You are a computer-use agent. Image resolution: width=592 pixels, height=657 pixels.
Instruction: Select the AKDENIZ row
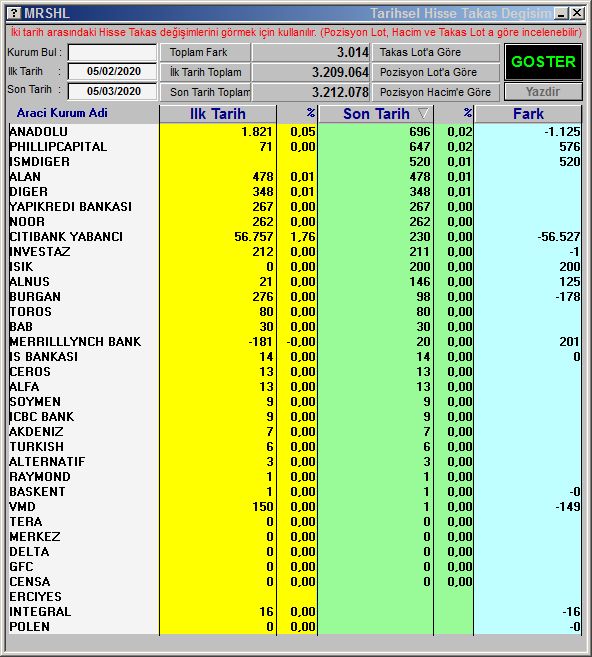295,432
